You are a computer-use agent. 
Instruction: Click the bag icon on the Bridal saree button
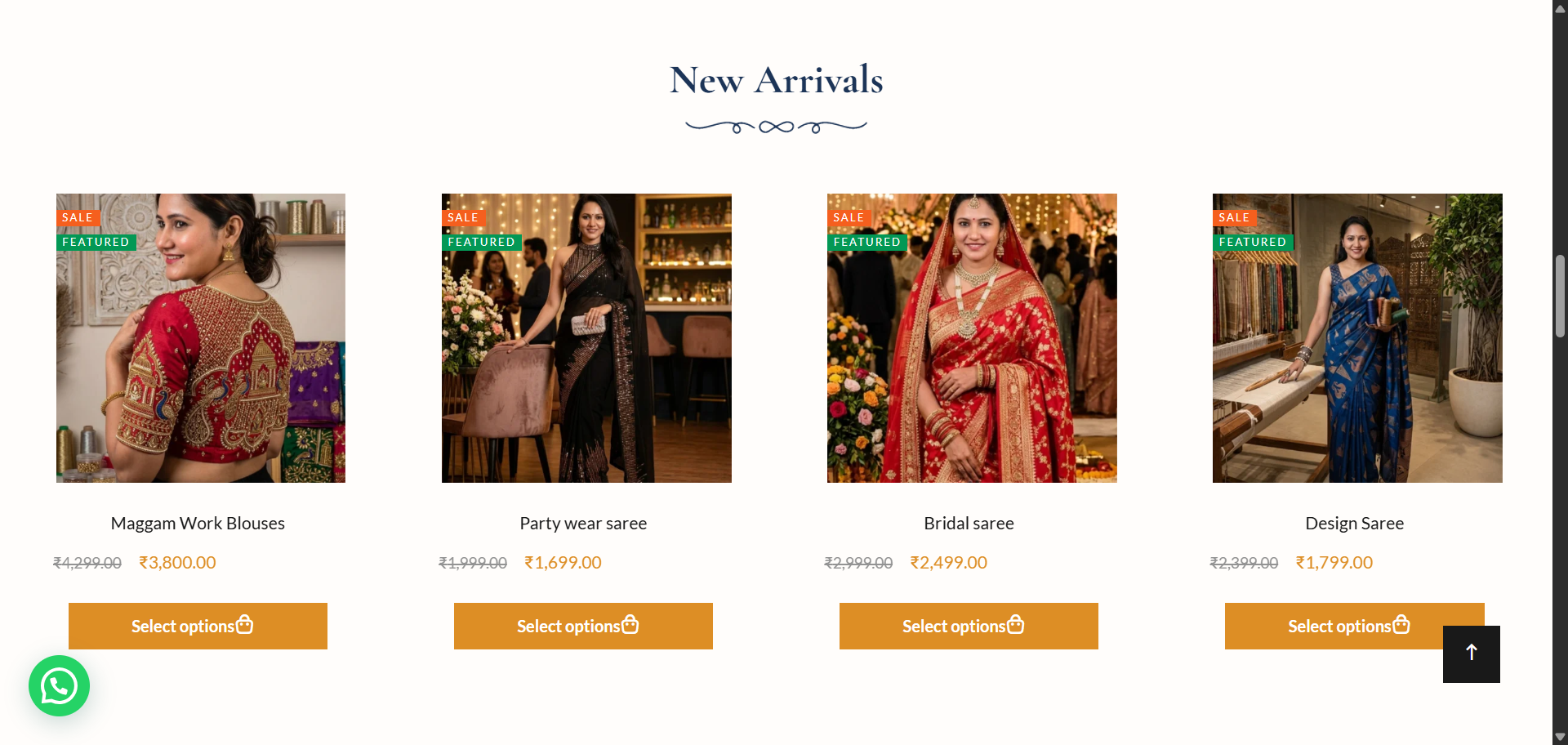[1016, 625]
